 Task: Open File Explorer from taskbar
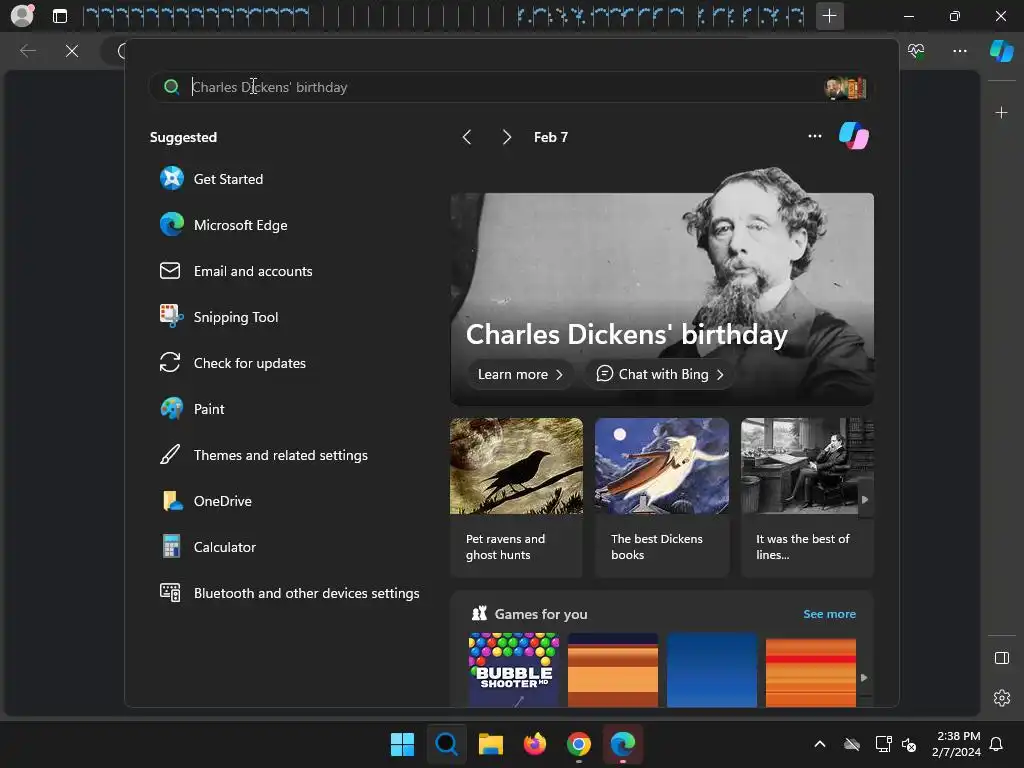[x=490, y=744]
